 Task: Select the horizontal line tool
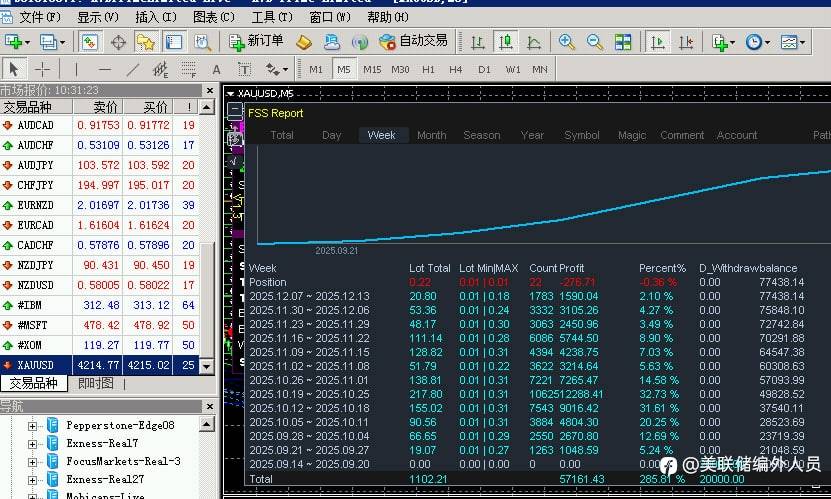[103, 69]
